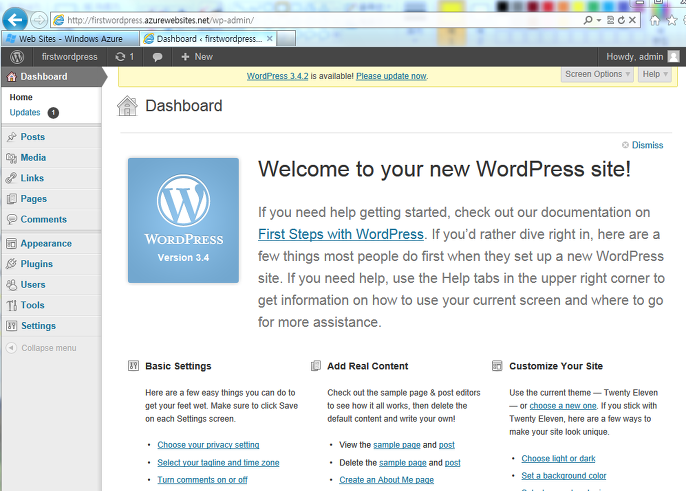Click the Collapse menu arrow icon
The height and width of the screenshot is (491, 686).
(12, 348)
